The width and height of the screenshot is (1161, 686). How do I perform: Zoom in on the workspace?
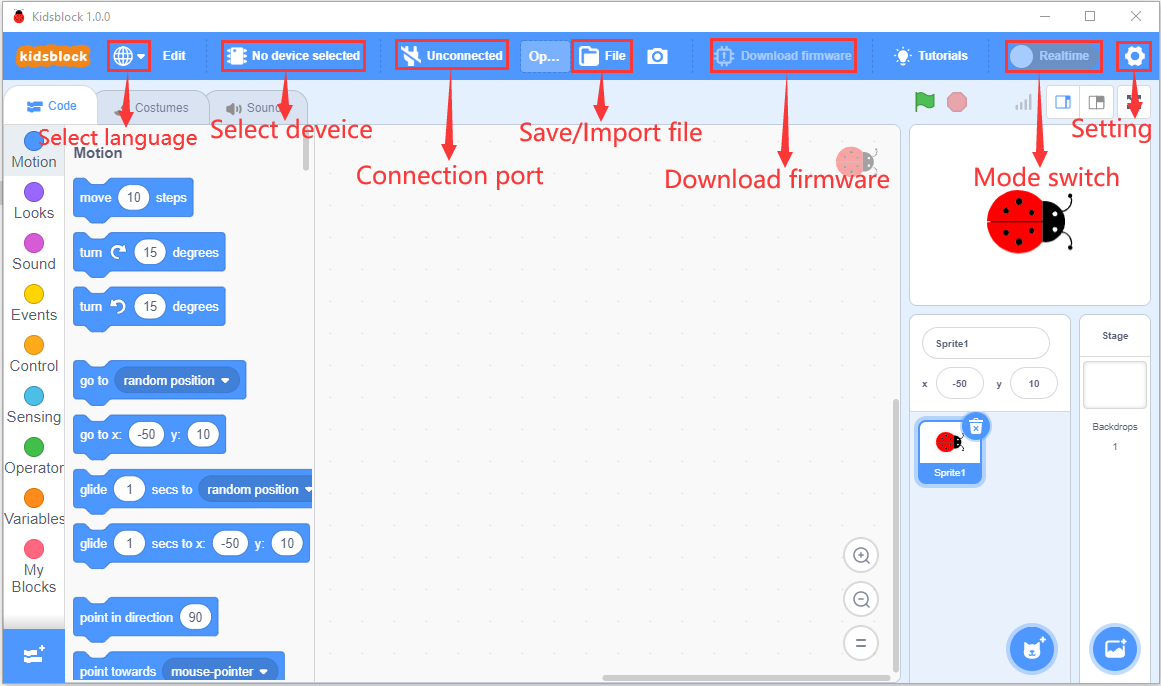860,555
